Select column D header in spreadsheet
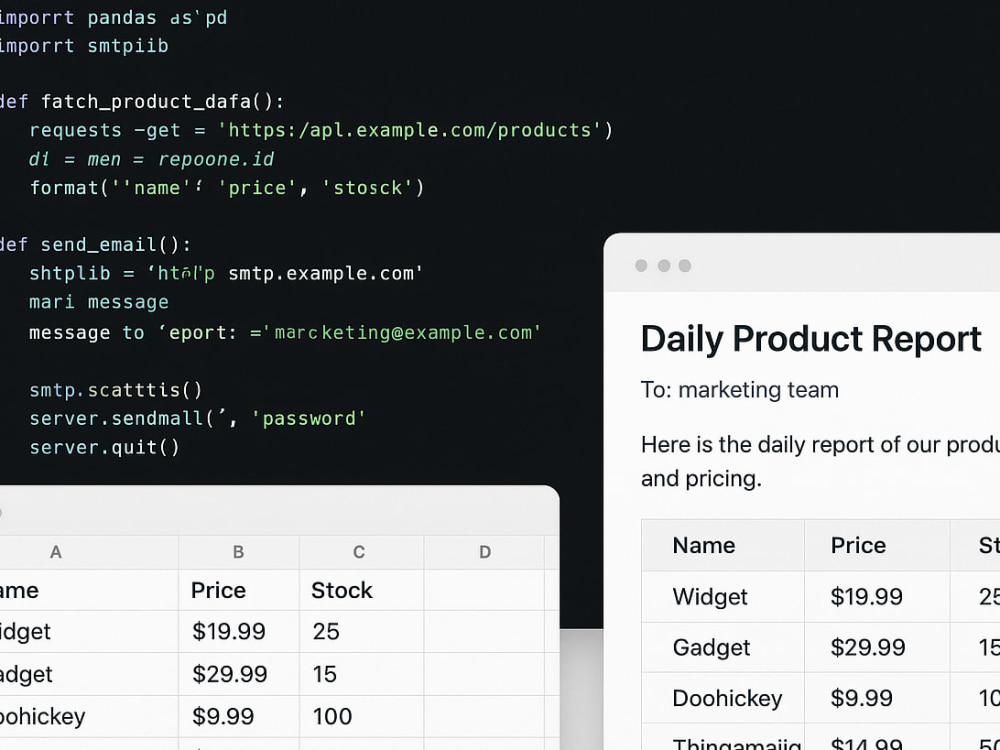 coord(485,552)
